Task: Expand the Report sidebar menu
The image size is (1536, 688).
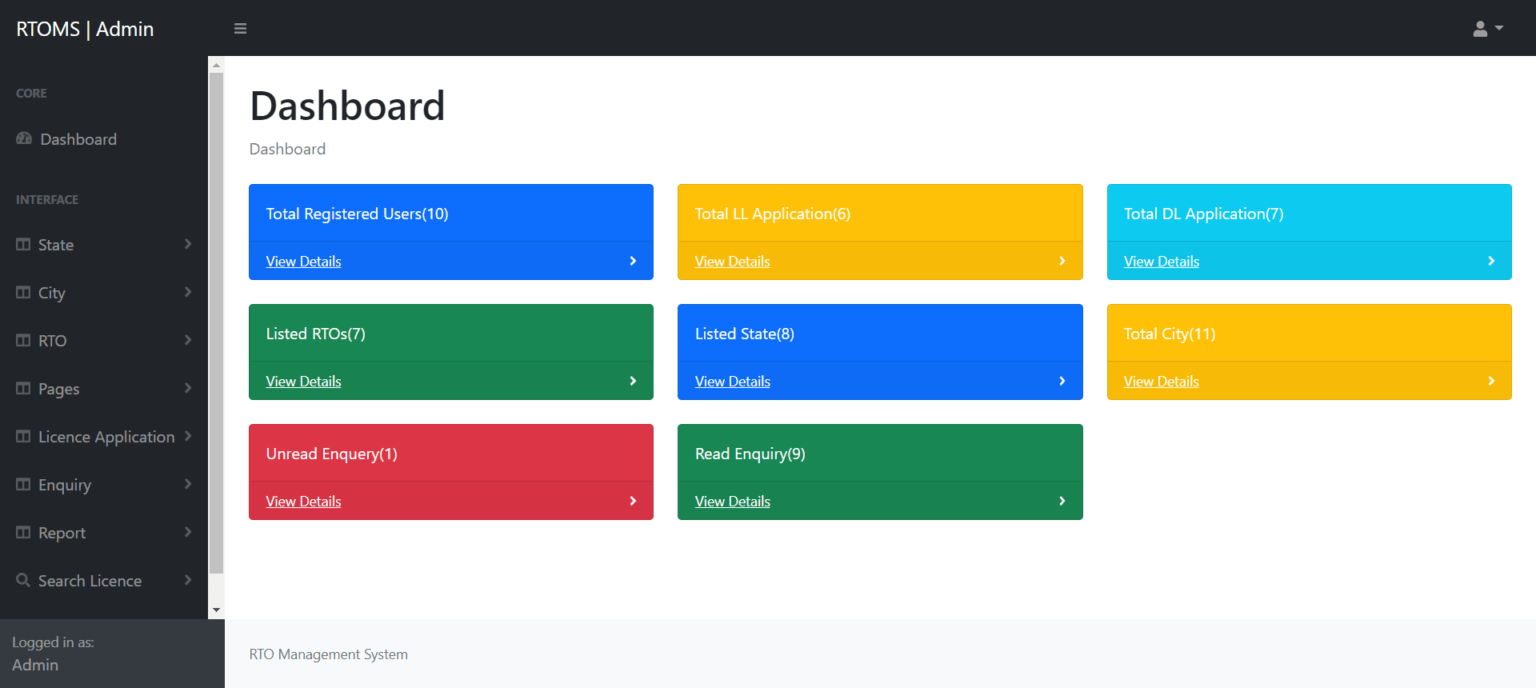Action: point(60,532)
